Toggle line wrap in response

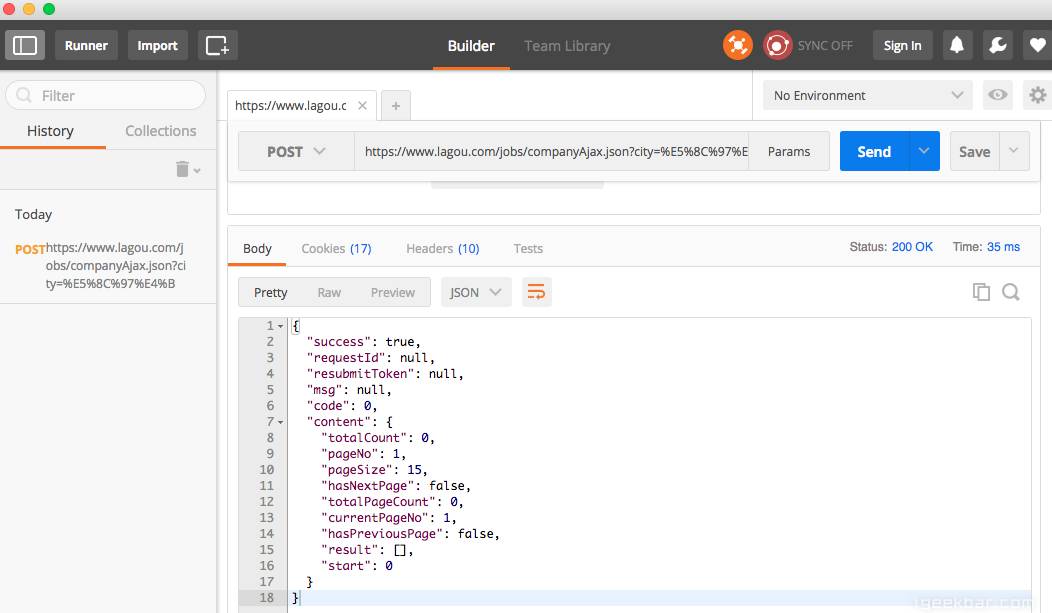click(x=536, y=292)
